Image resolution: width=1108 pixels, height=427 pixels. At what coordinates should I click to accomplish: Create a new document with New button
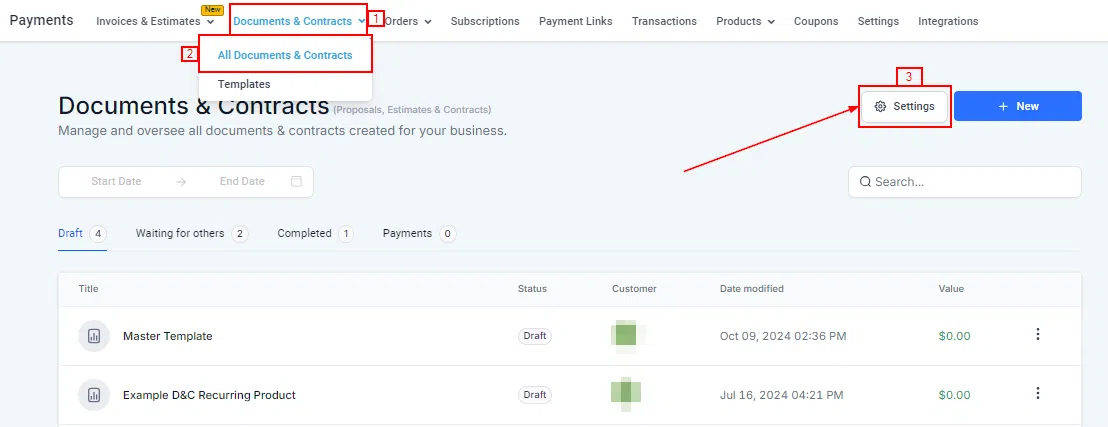[x=1018, y=106]
